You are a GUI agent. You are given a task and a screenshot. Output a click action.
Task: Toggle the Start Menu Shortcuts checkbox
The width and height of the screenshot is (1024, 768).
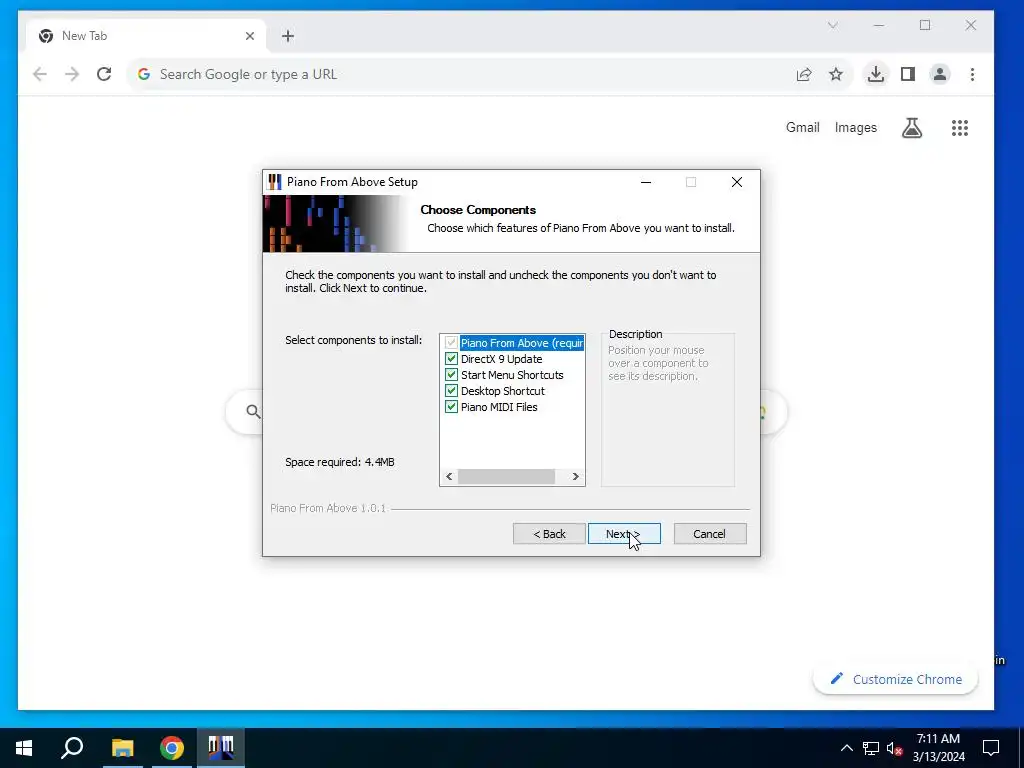(451, 375)
